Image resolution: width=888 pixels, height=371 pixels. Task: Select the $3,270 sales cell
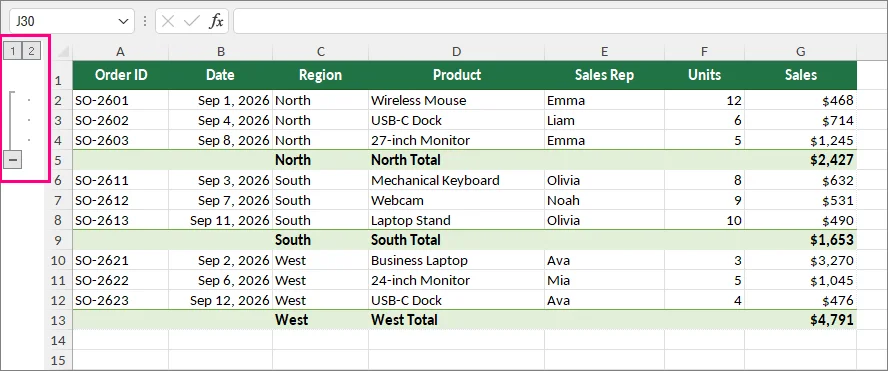click(x=800, y=261)
